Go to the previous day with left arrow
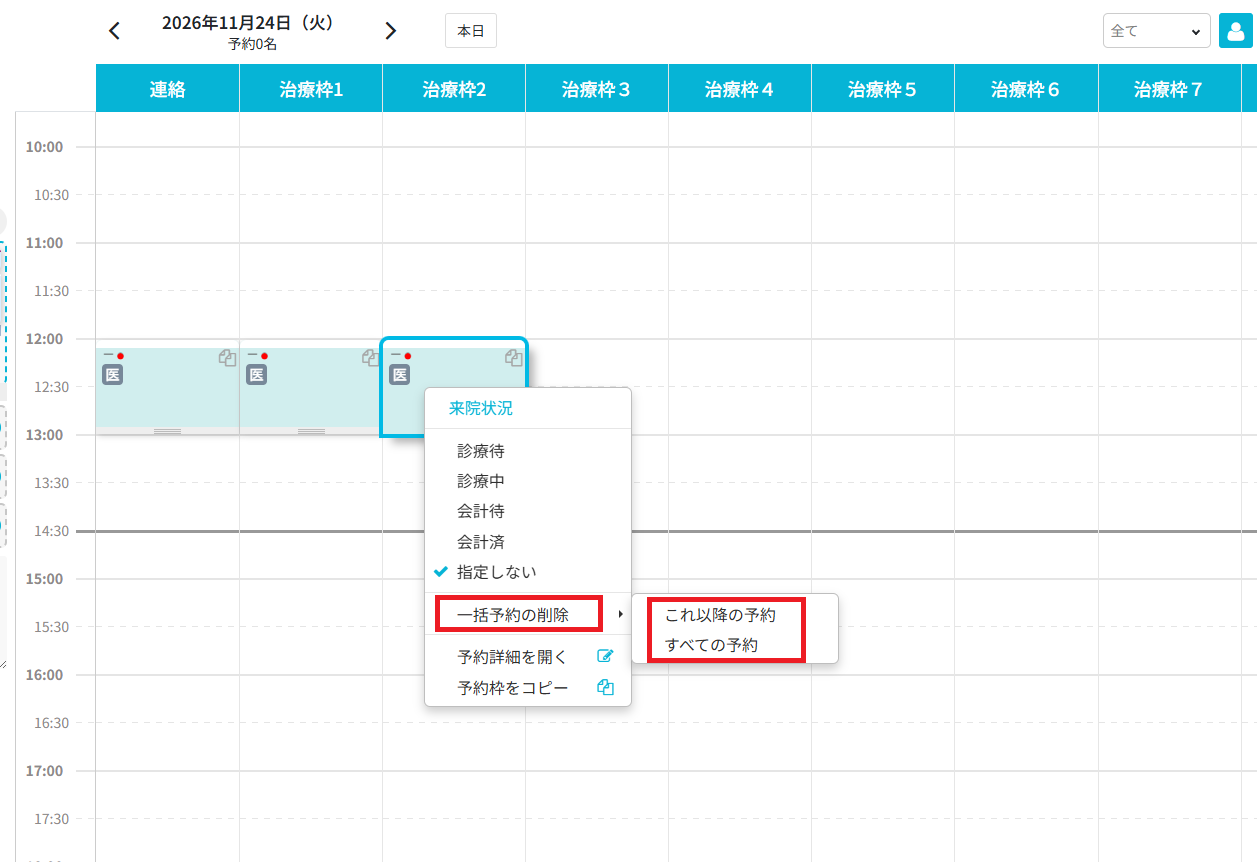Screen dimensions: 1257x862 (114, 31)
